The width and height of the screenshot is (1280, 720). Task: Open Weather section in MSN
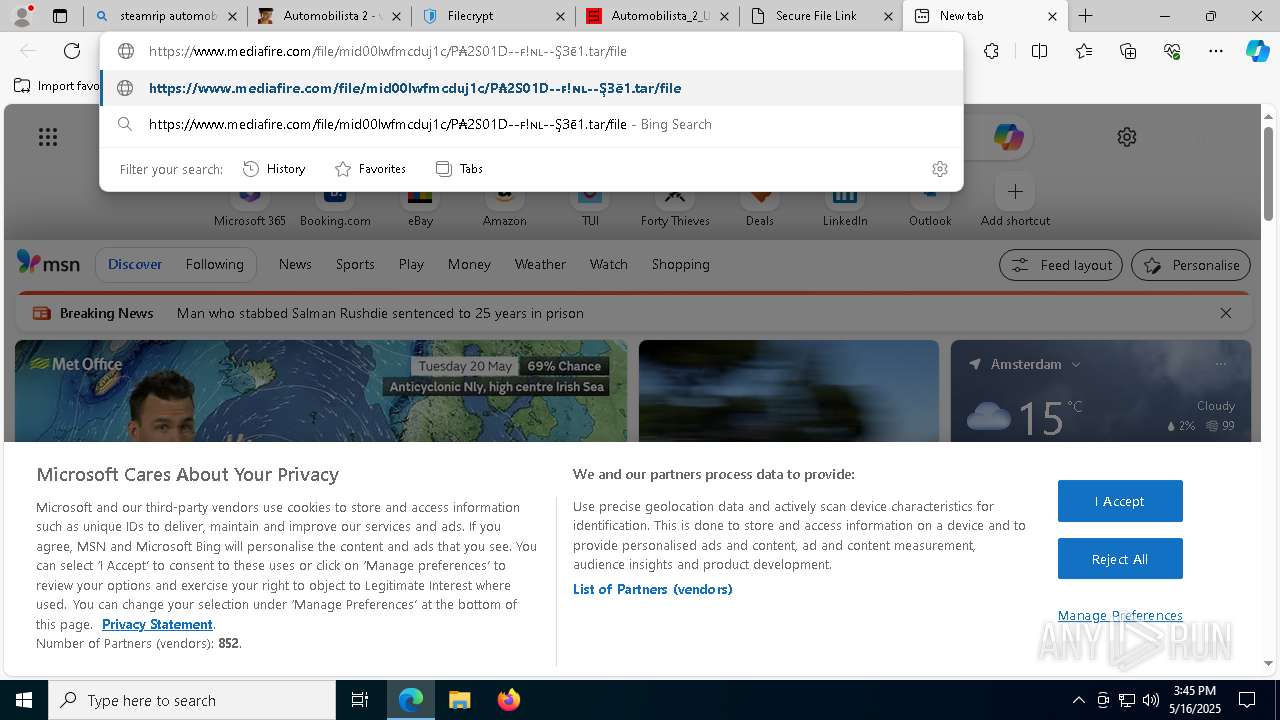(540, 264)
